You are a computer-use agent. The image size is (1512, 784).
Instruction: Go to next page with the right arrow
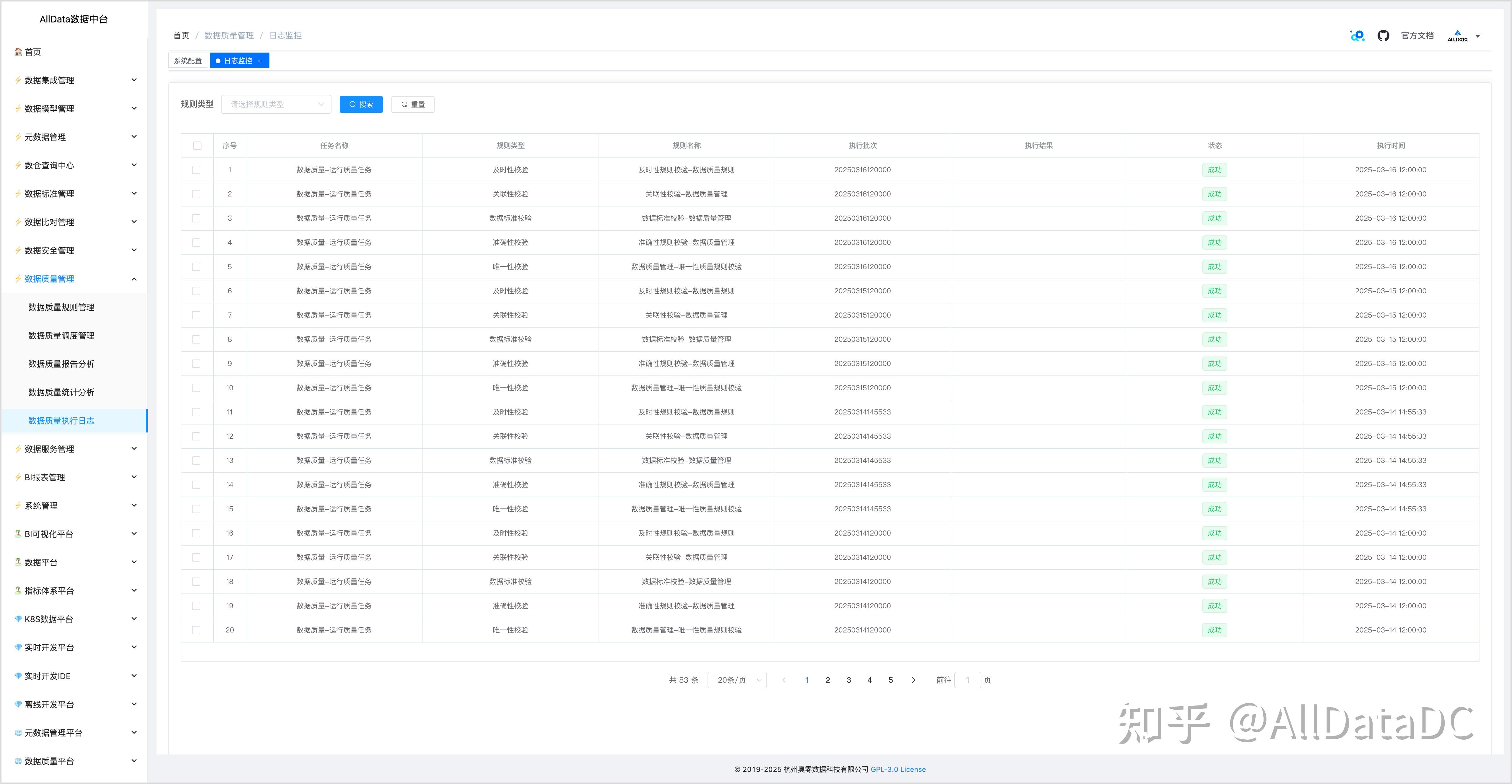pyautogui.click(x=913, y=680)
